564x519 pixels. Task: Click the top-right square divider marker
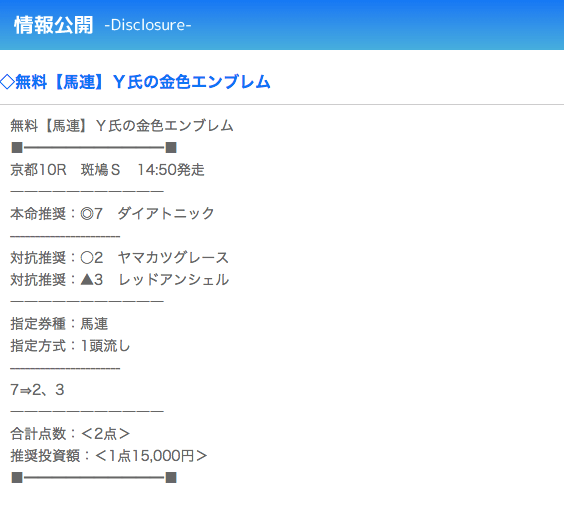click(171, 147)
